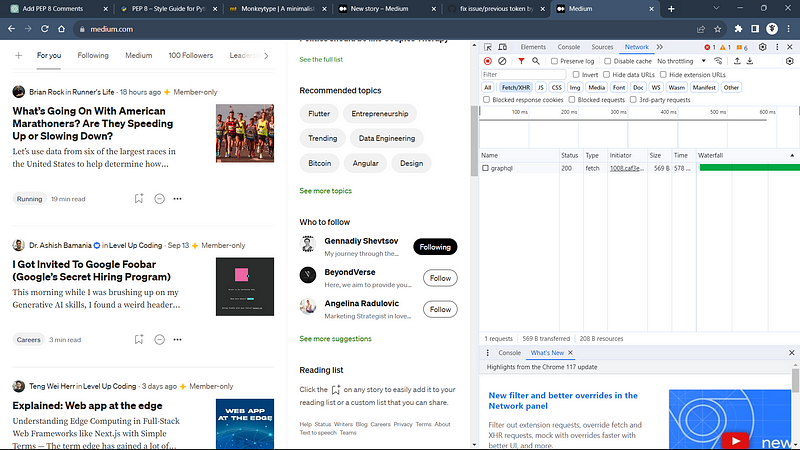Screen dimensions: 800x450
Task: Check the Invert filter checkbox
Action: pos(576,74)
